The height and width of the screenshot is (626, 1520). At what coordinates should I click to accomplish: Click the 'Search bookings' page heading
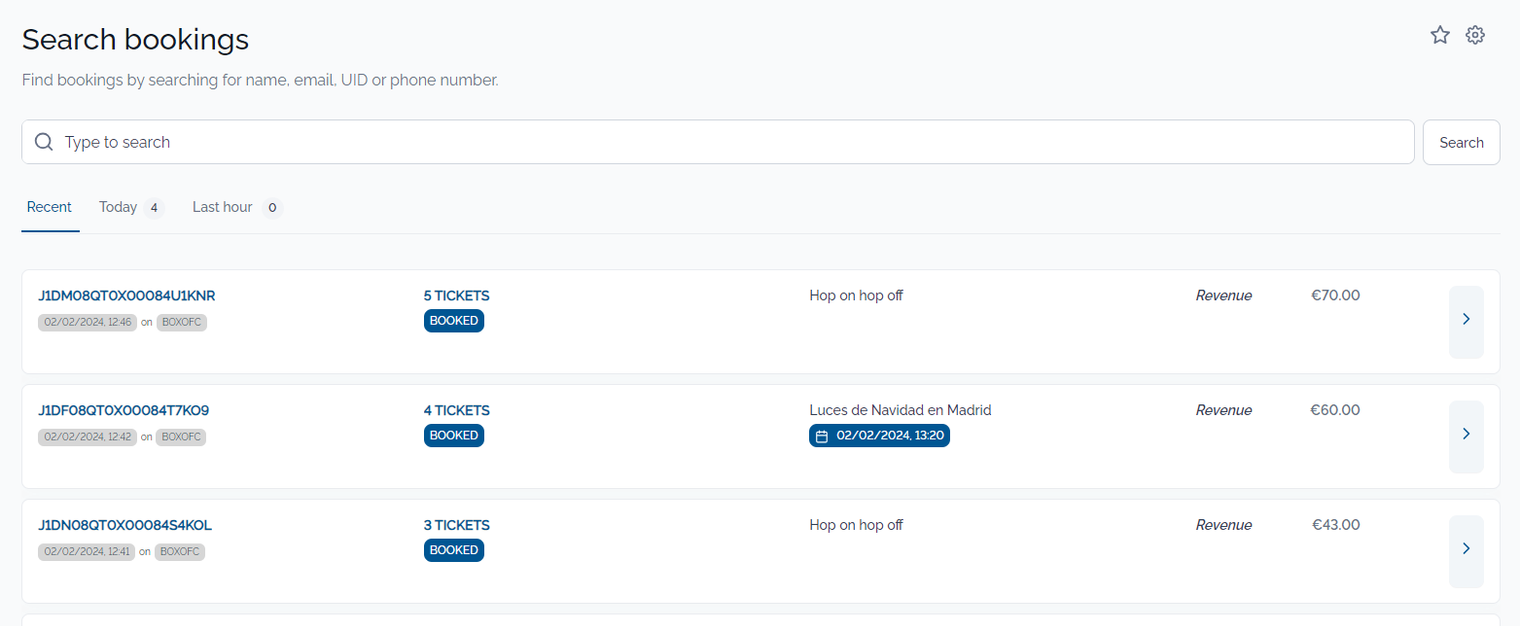(x=135, y=40)
